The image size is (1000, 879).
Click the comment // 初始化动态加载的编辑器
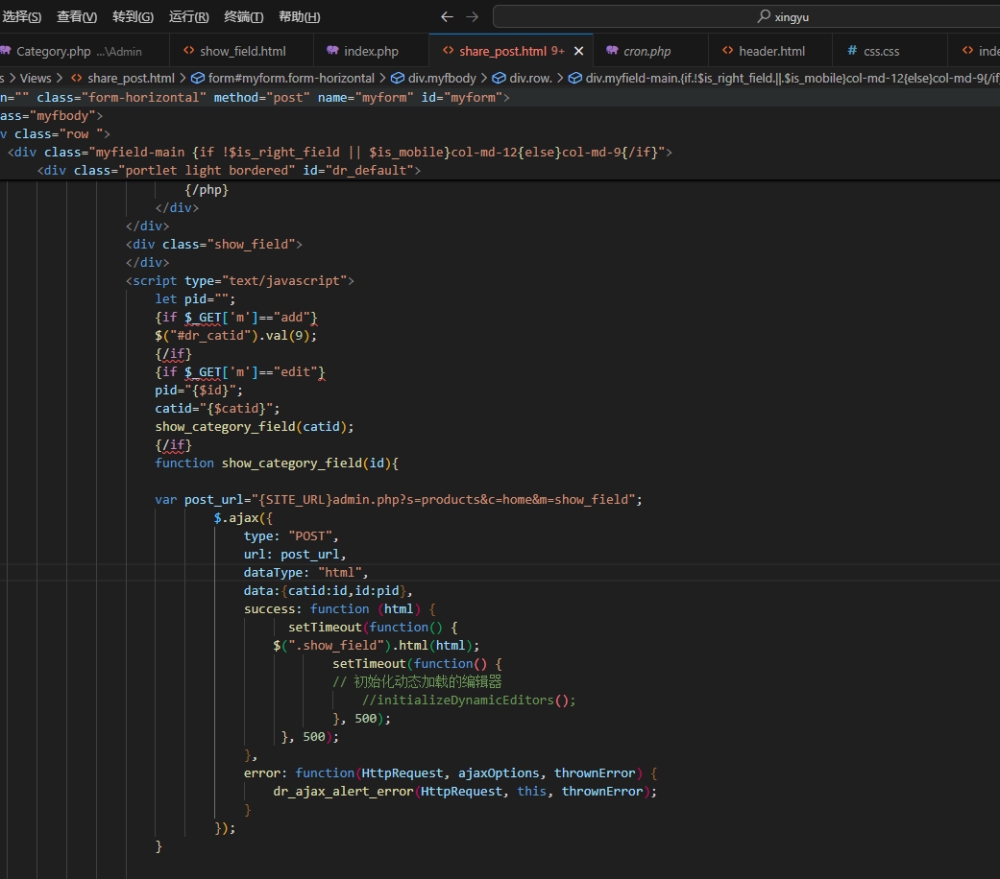point(417,682)
